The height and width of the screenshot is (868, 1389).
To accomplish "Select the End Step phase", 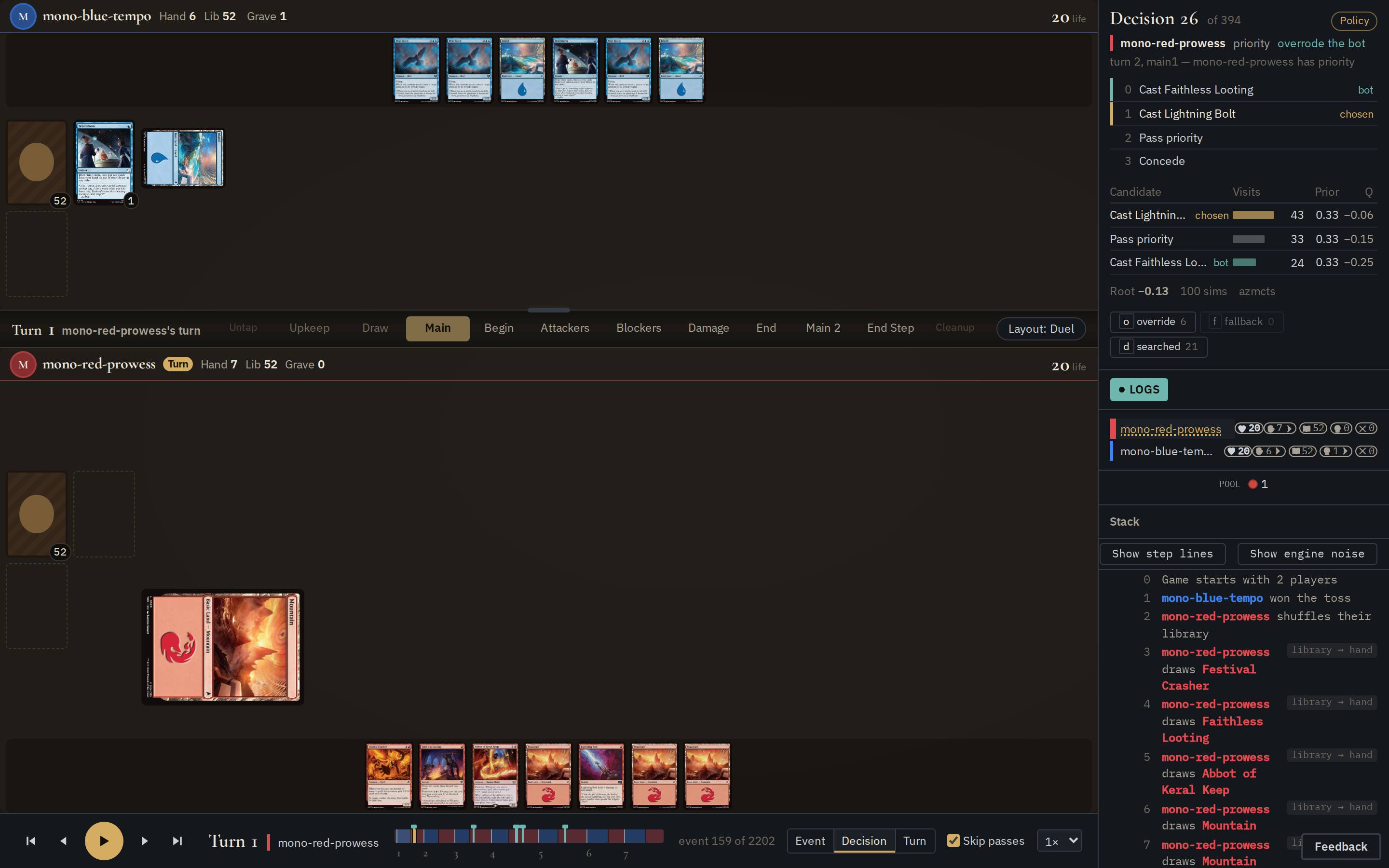I will [x=890, y=328].
